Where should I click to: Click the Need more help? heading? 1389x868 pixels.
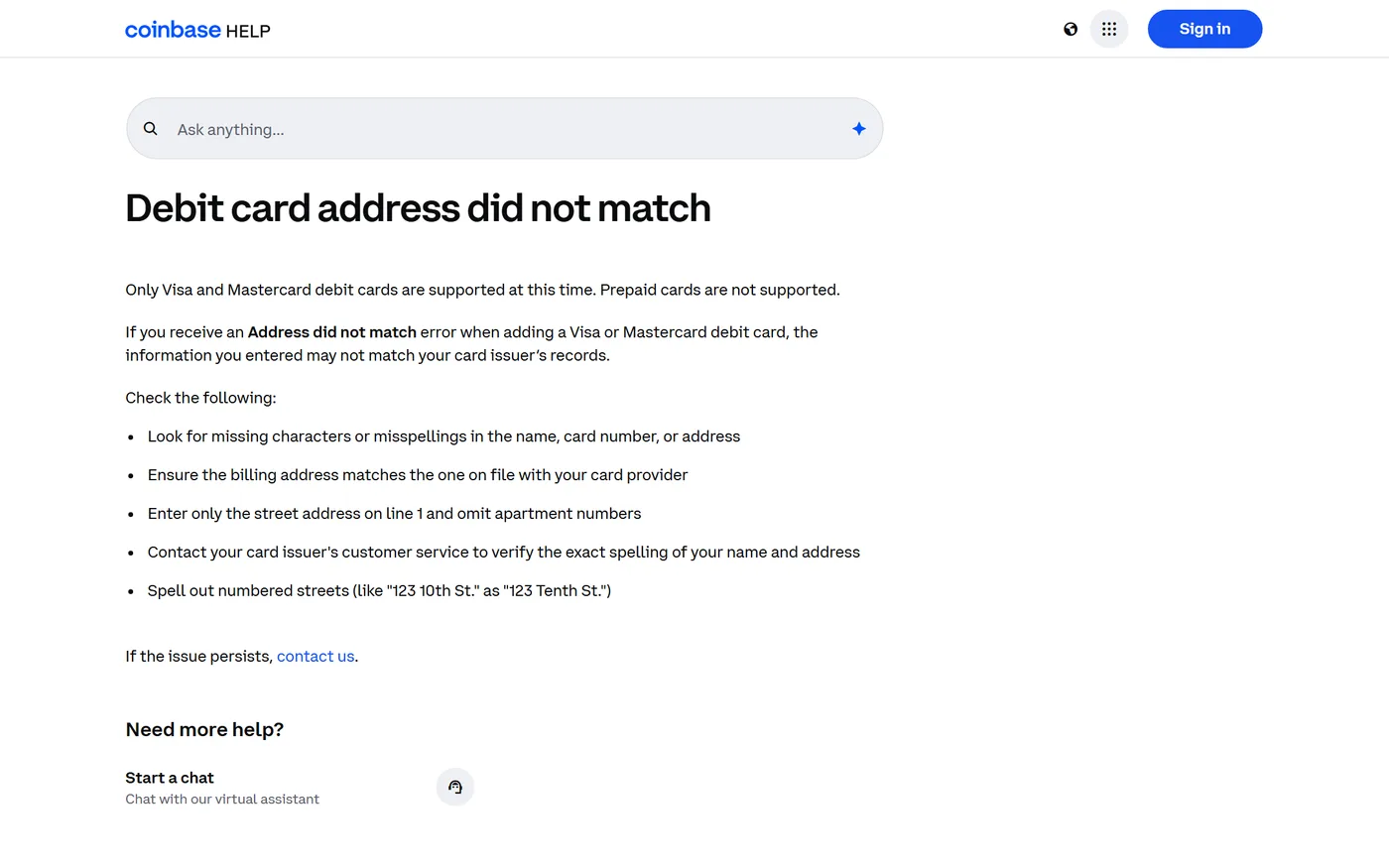coord(204,729)
